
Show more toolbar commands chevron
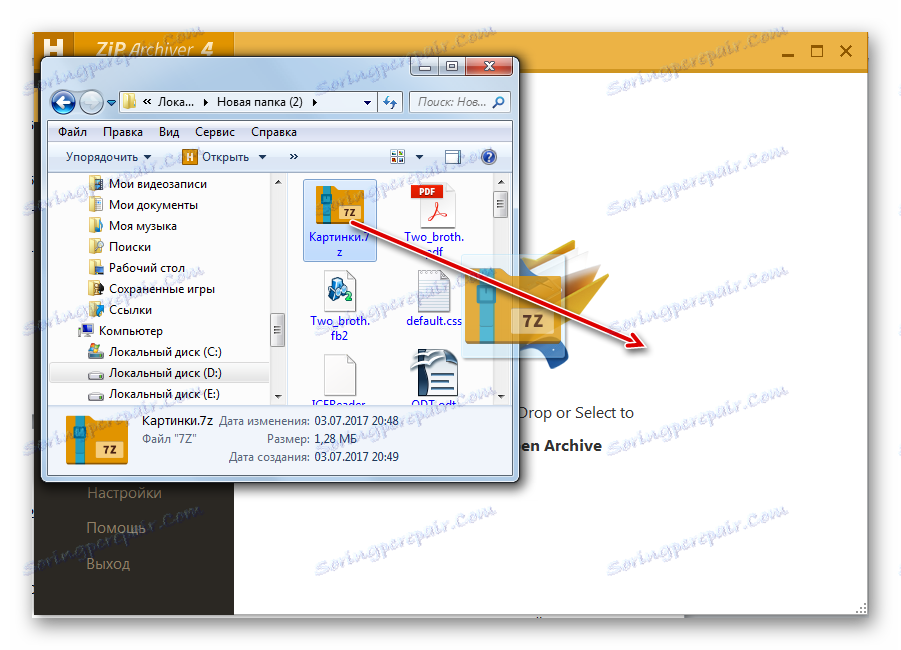tap(294, 156)
